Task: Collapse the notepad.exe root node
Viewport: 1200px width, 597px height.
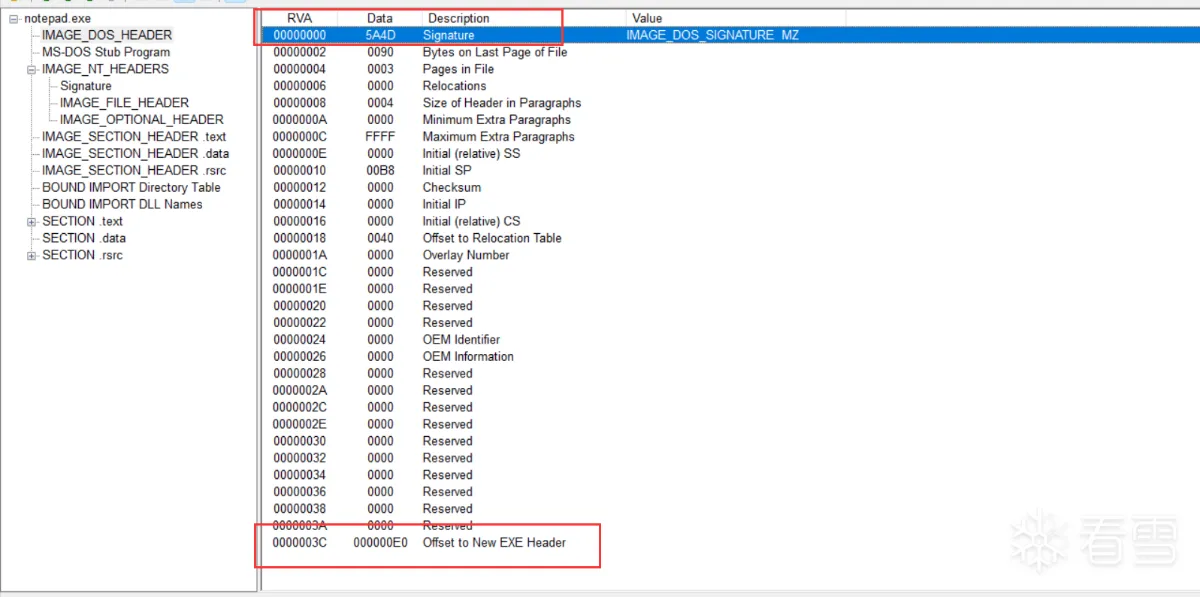Action: click(x=14, y=19)
